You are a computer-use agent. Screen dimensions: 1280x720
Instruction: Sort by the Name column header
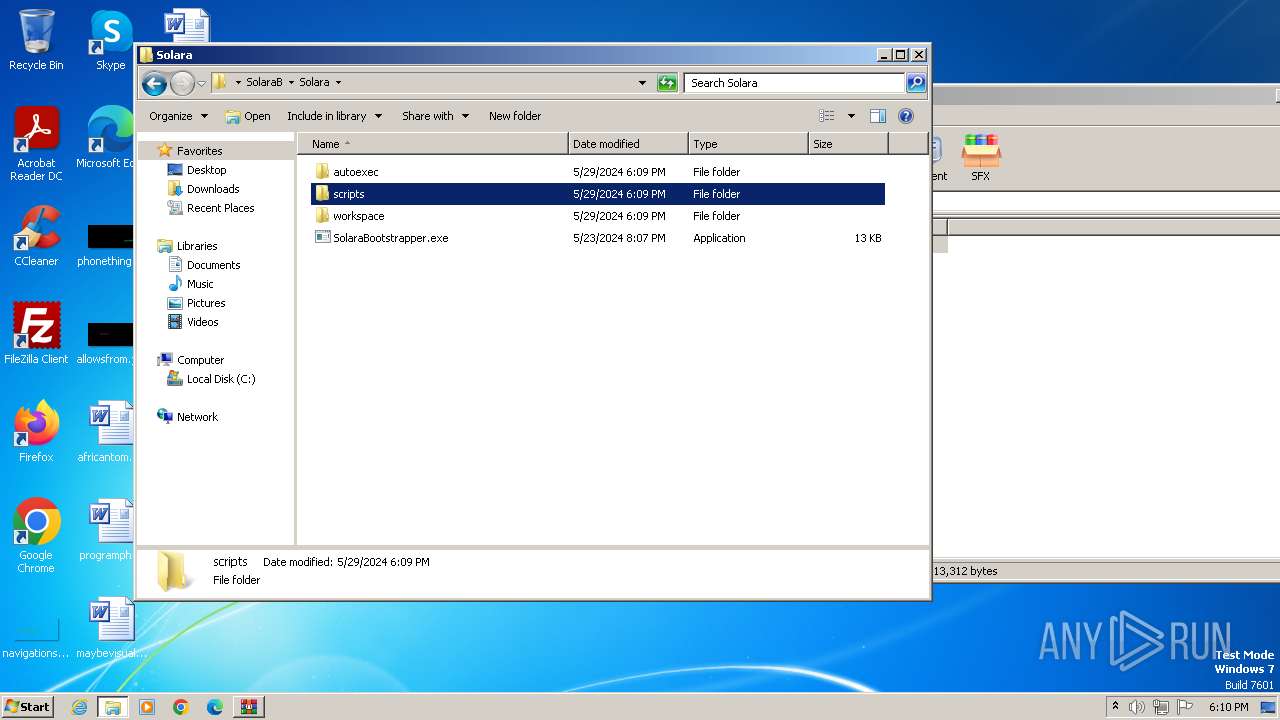[x=432, y=144]
